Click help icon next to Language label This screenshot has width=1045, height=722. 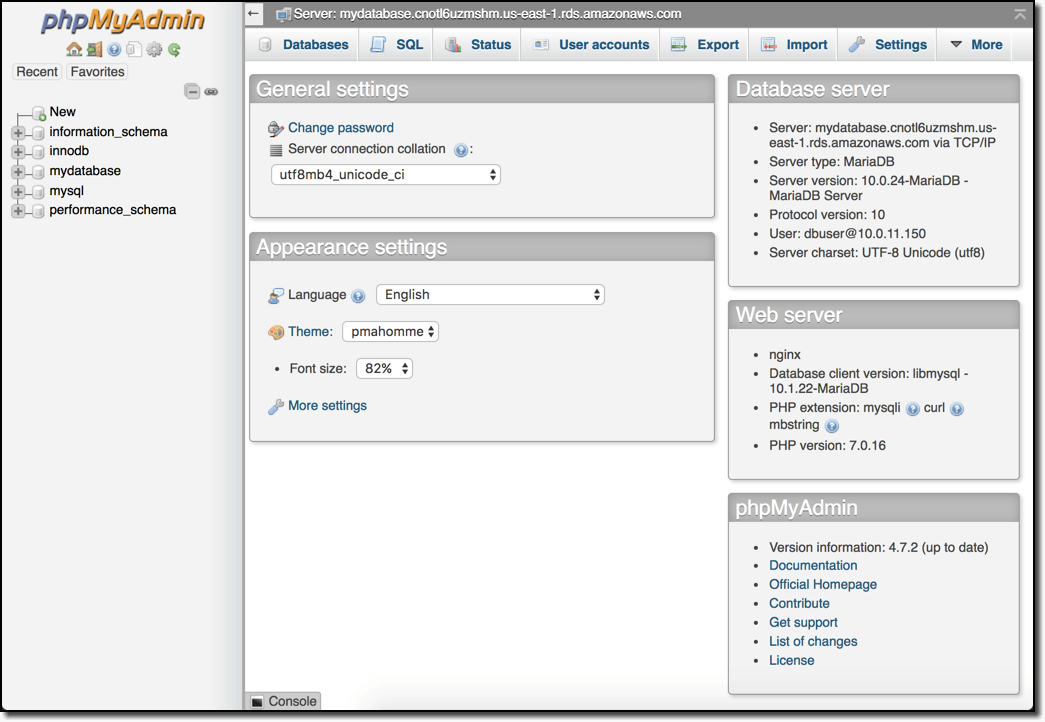tap(358, 296)
